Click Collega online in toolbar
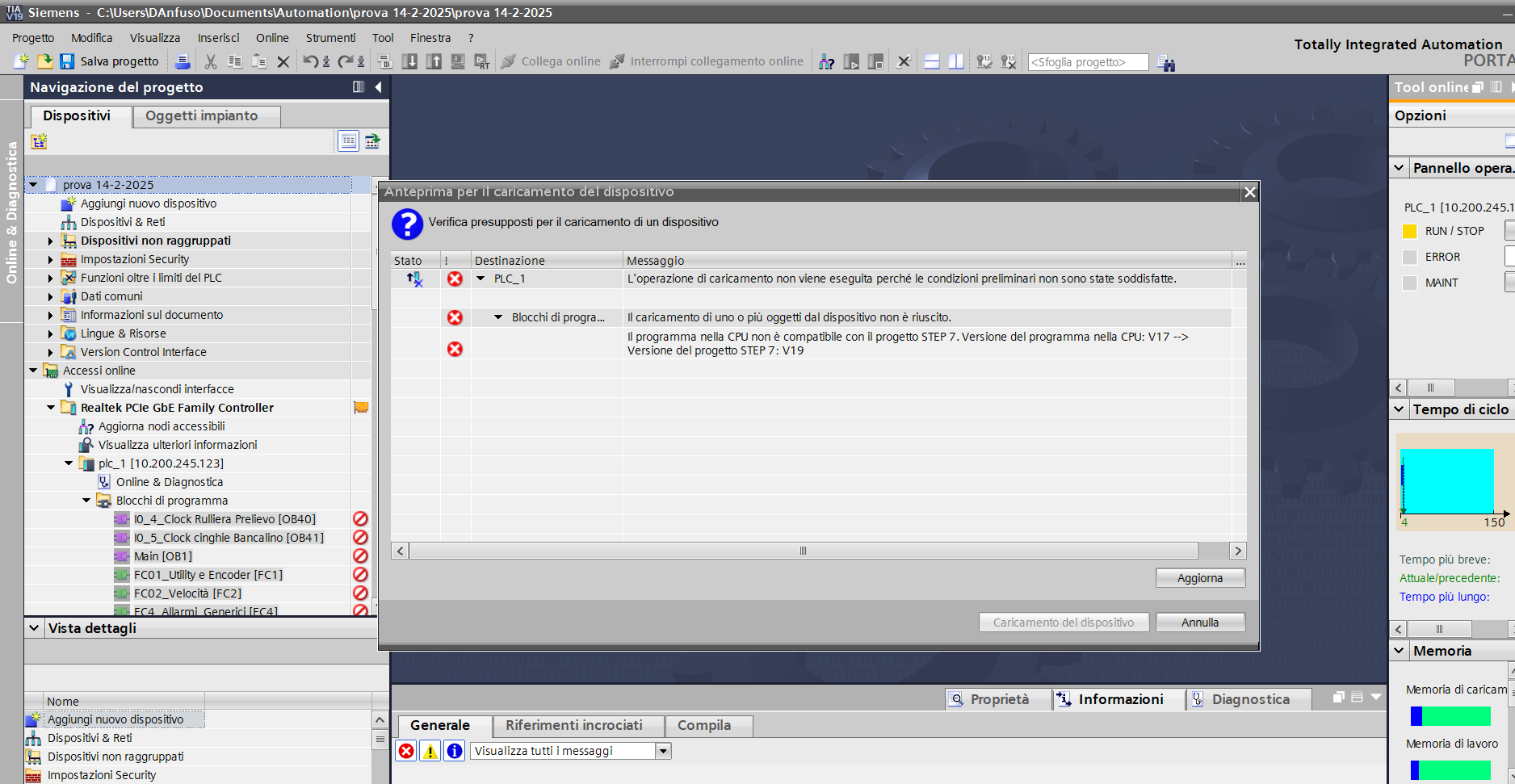This screenshot has height=784, width=1515. (552, 61)
